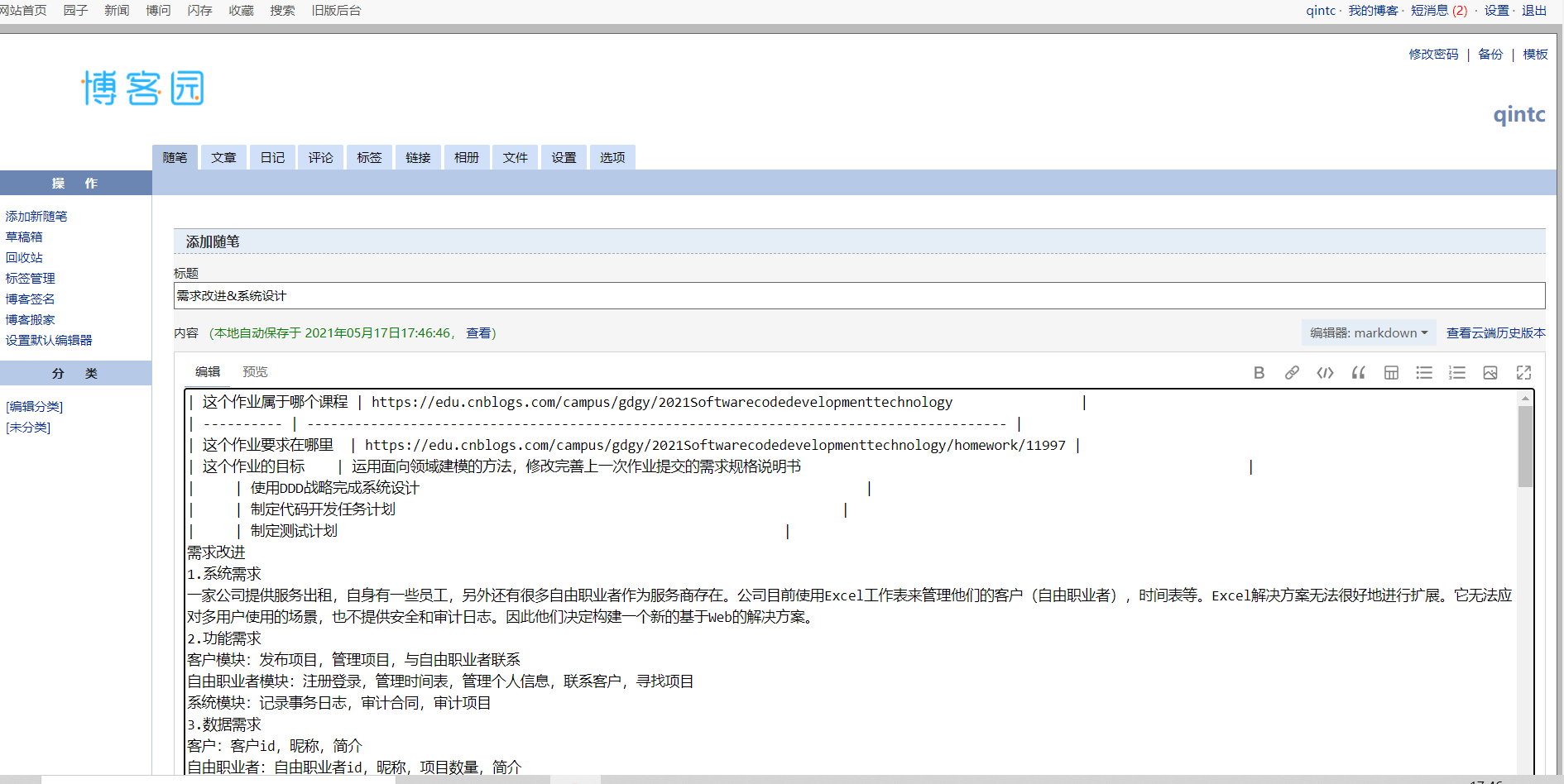Image resolution: width=1564 pixels, height=784 pixels.
Task: Click 退出 to log out
Action: pos(1534,11)
